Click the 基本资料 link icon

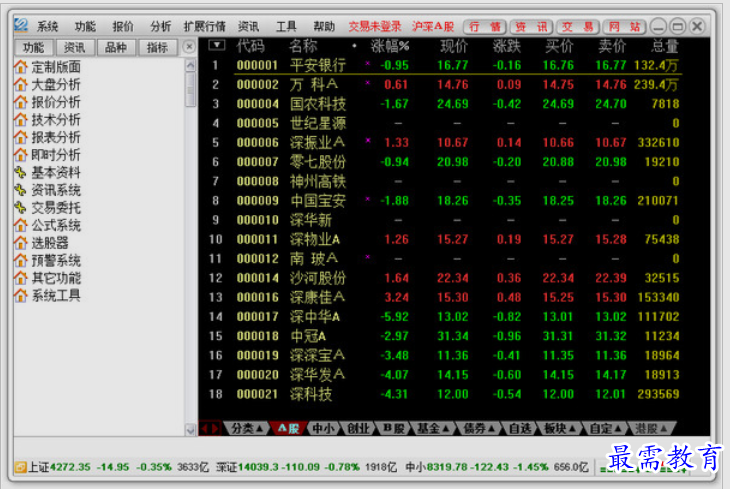coord(20,173)
